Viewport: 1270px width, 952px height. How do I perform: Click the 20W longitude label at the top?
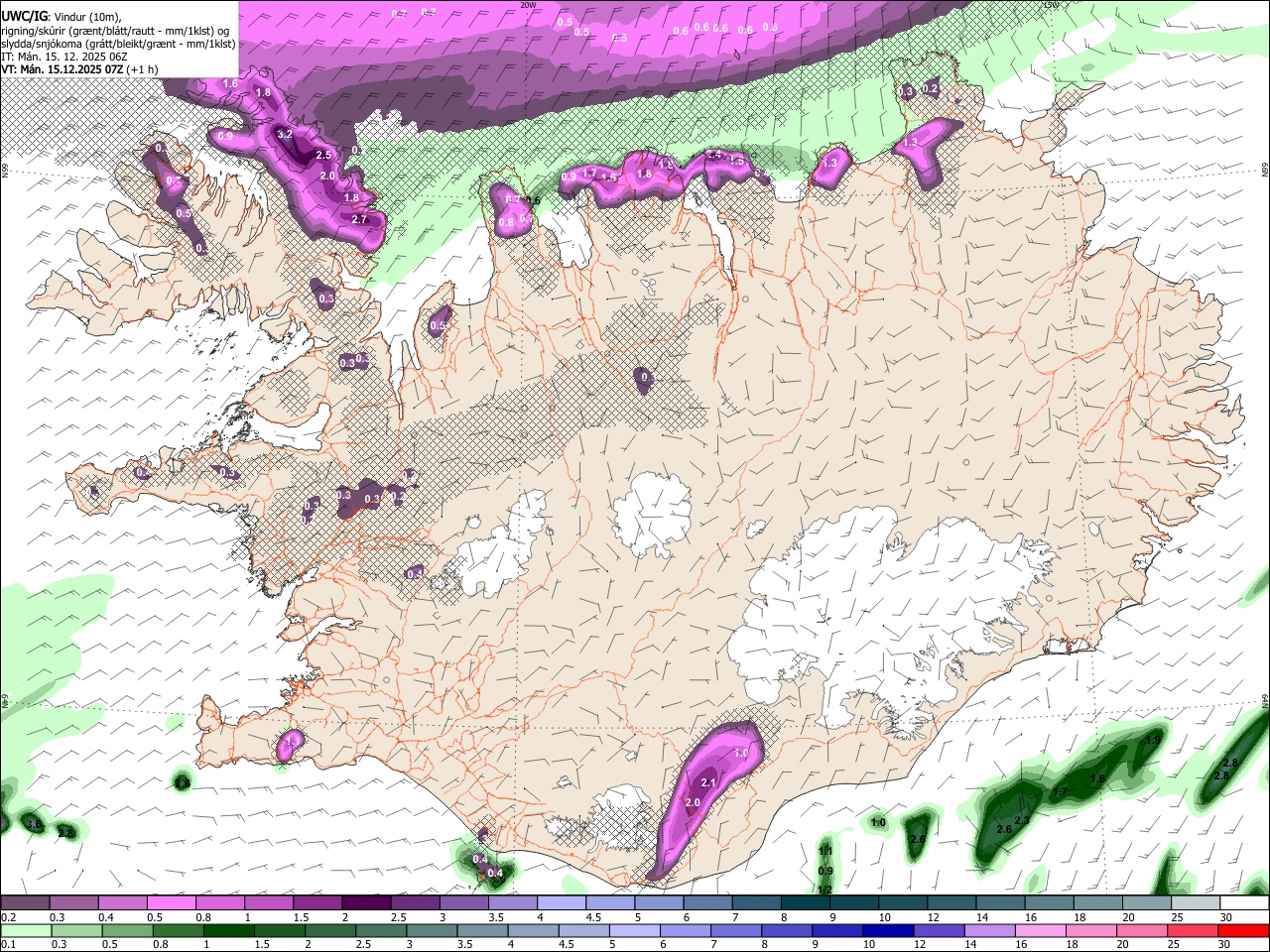[528, 5]
